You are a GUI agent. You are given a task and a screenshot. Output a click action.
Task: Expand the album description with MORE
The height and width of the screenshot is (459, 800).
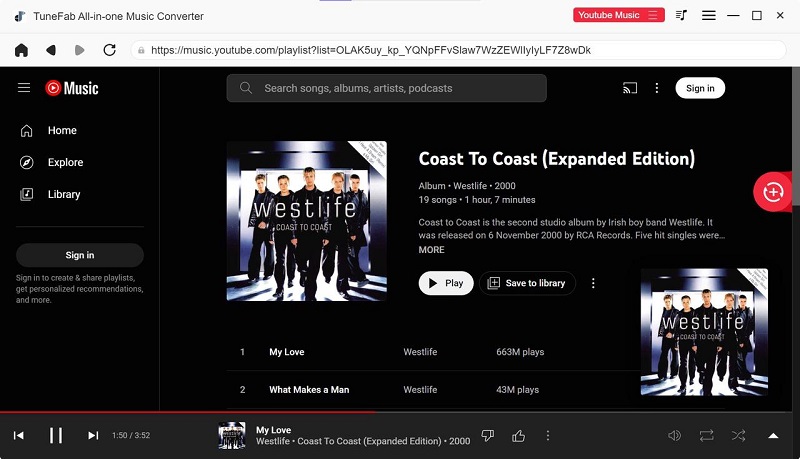tap(432, 250)
